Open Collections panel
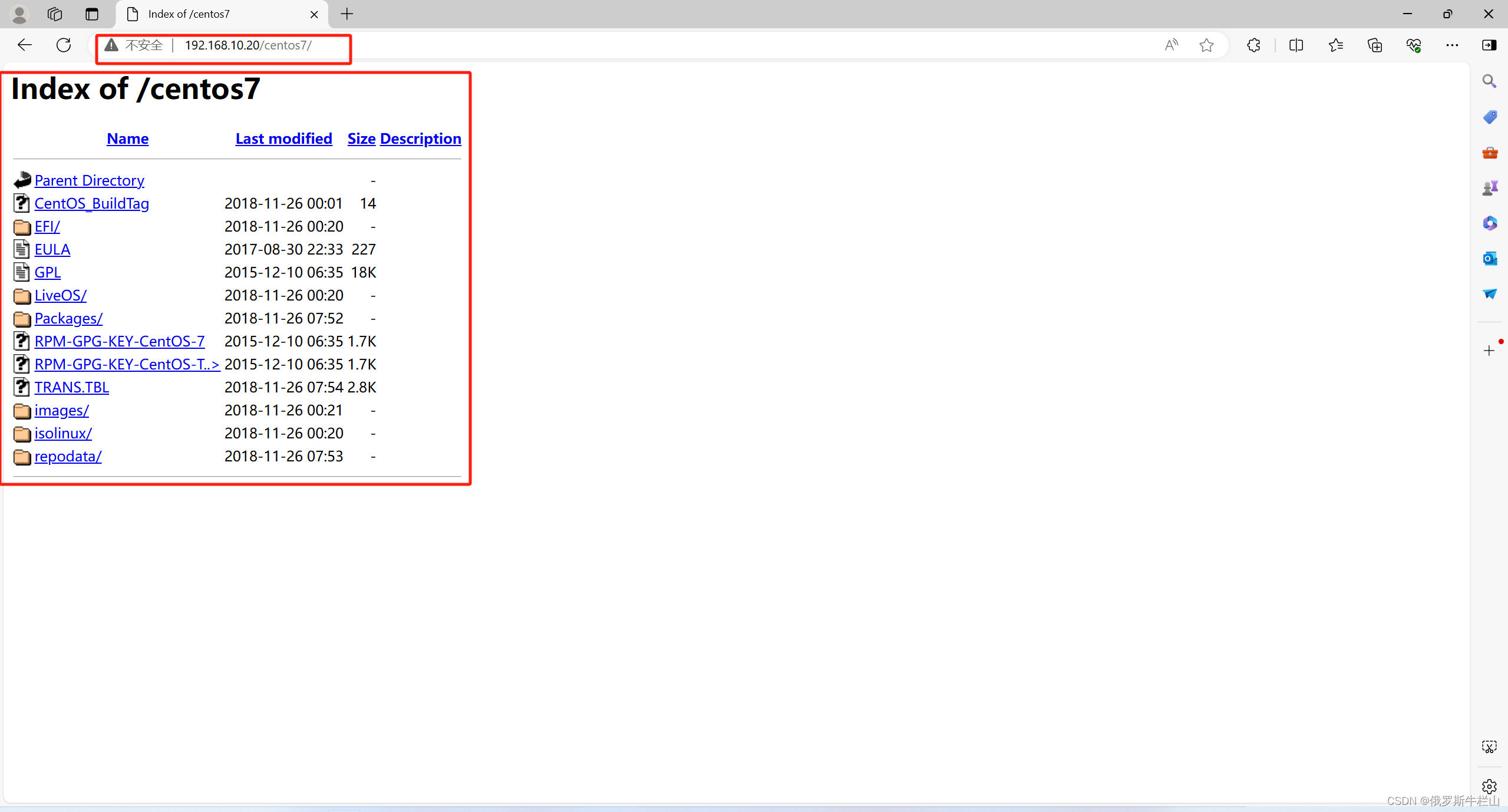 [1374, 45]
